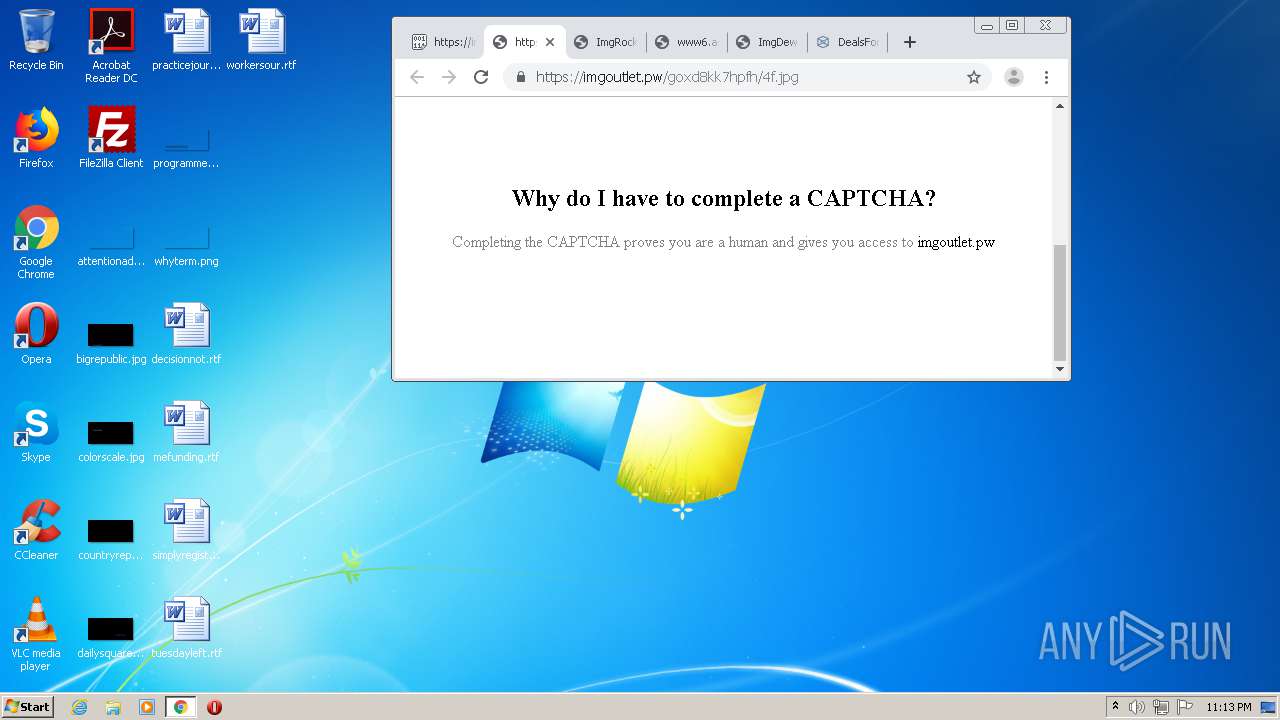Switch to DealsFor tab
This screenshot has height=720, width=1280.
(848, 42)
